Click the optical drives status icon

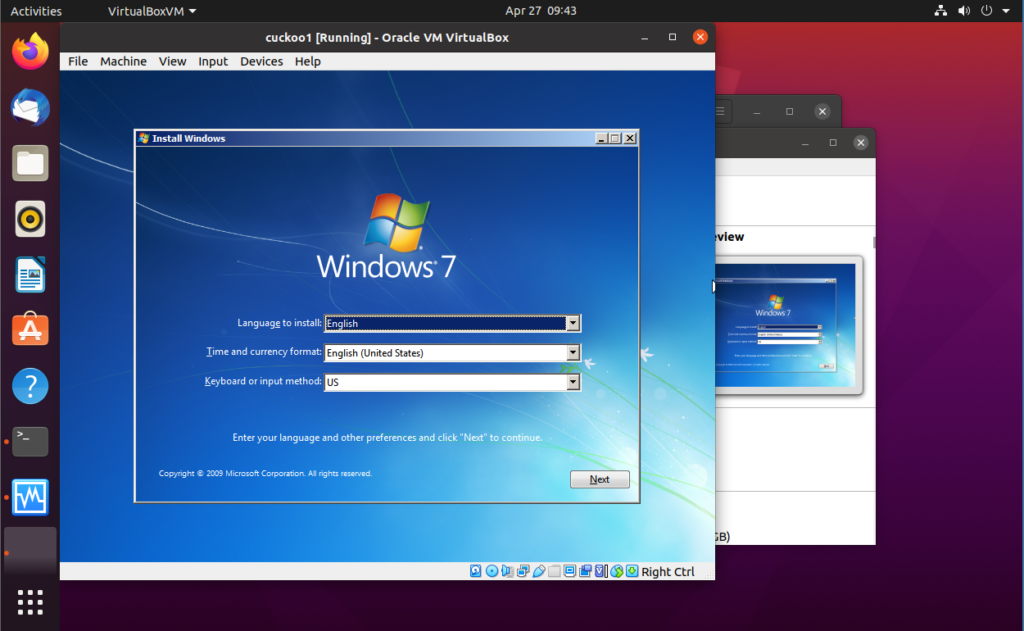pos(492,571)
